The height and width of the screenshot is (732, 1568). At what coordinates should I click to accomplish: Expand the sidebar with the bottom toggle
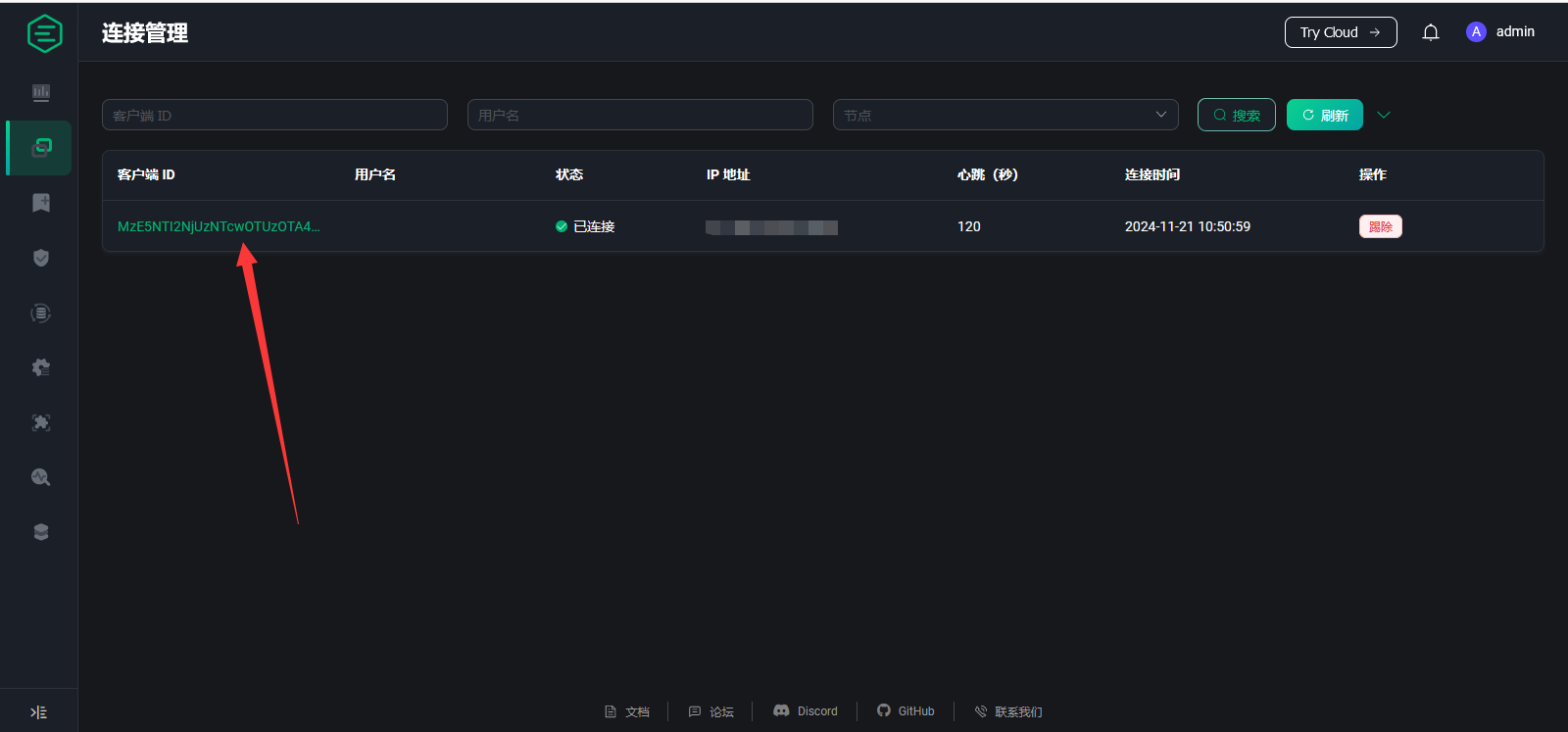[x=39, y=712]
